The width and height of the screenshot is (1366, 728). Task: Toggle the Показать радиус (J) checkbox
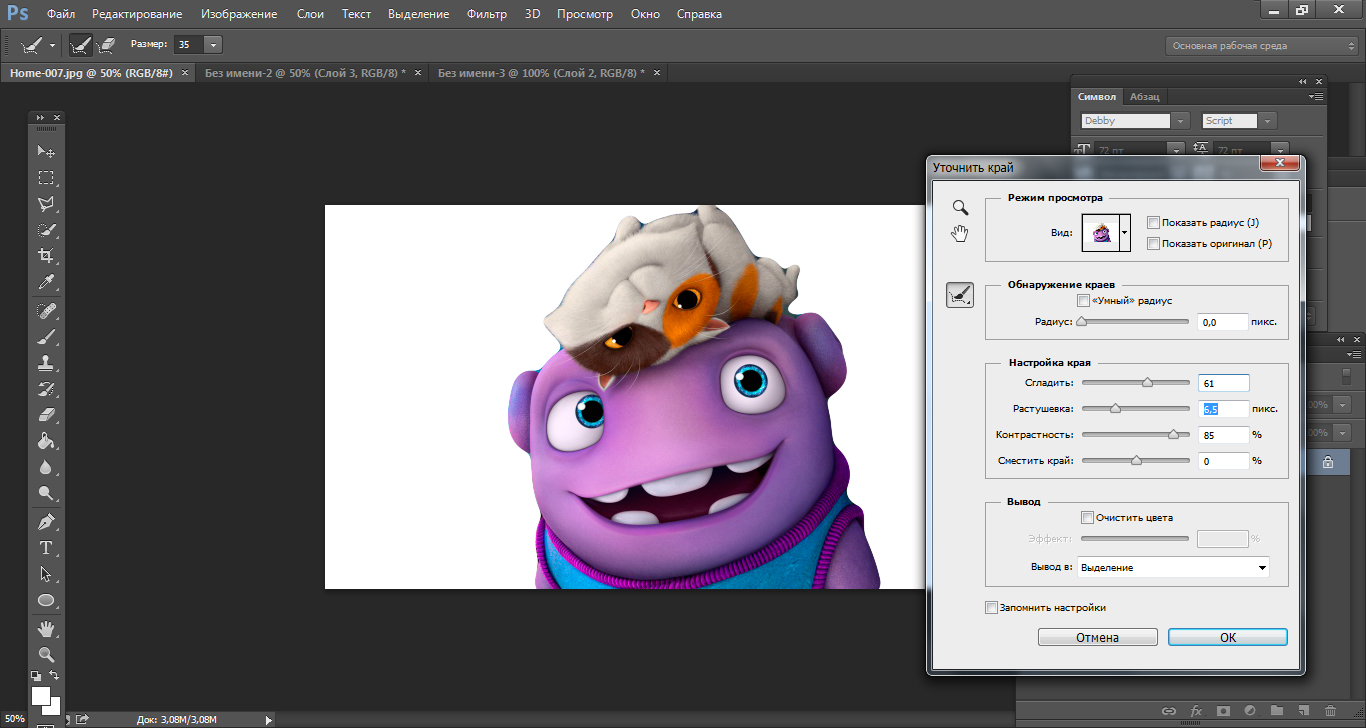1154,223
